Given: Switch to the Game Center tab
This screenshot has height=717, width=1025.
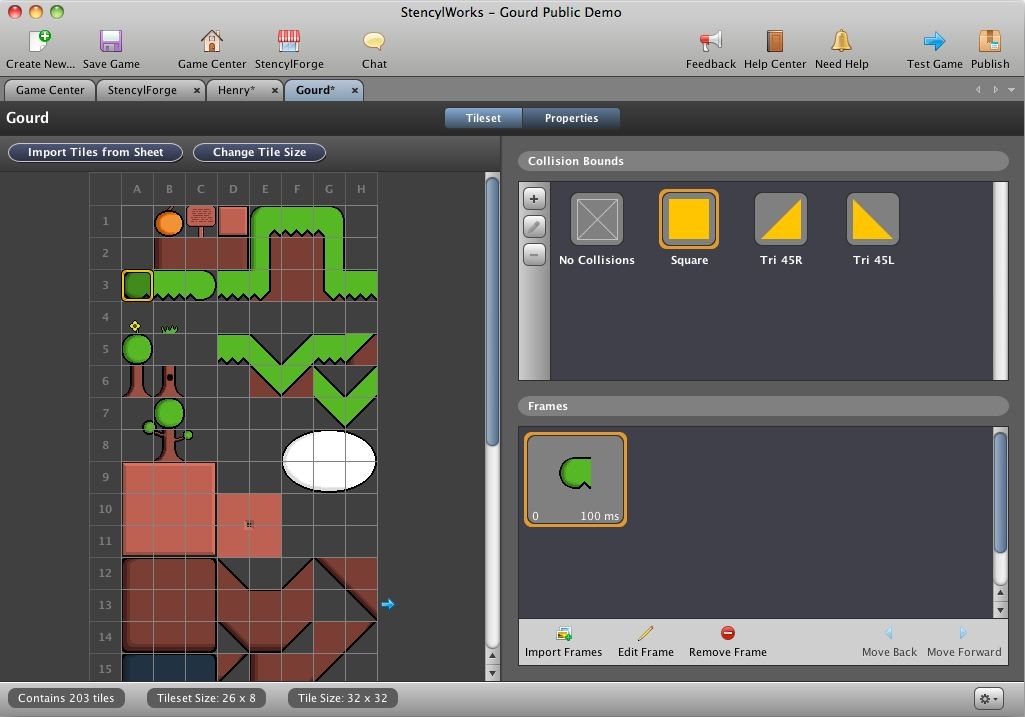Looking at the screenshot, I should pyautogui.click(x=50, y=90).
